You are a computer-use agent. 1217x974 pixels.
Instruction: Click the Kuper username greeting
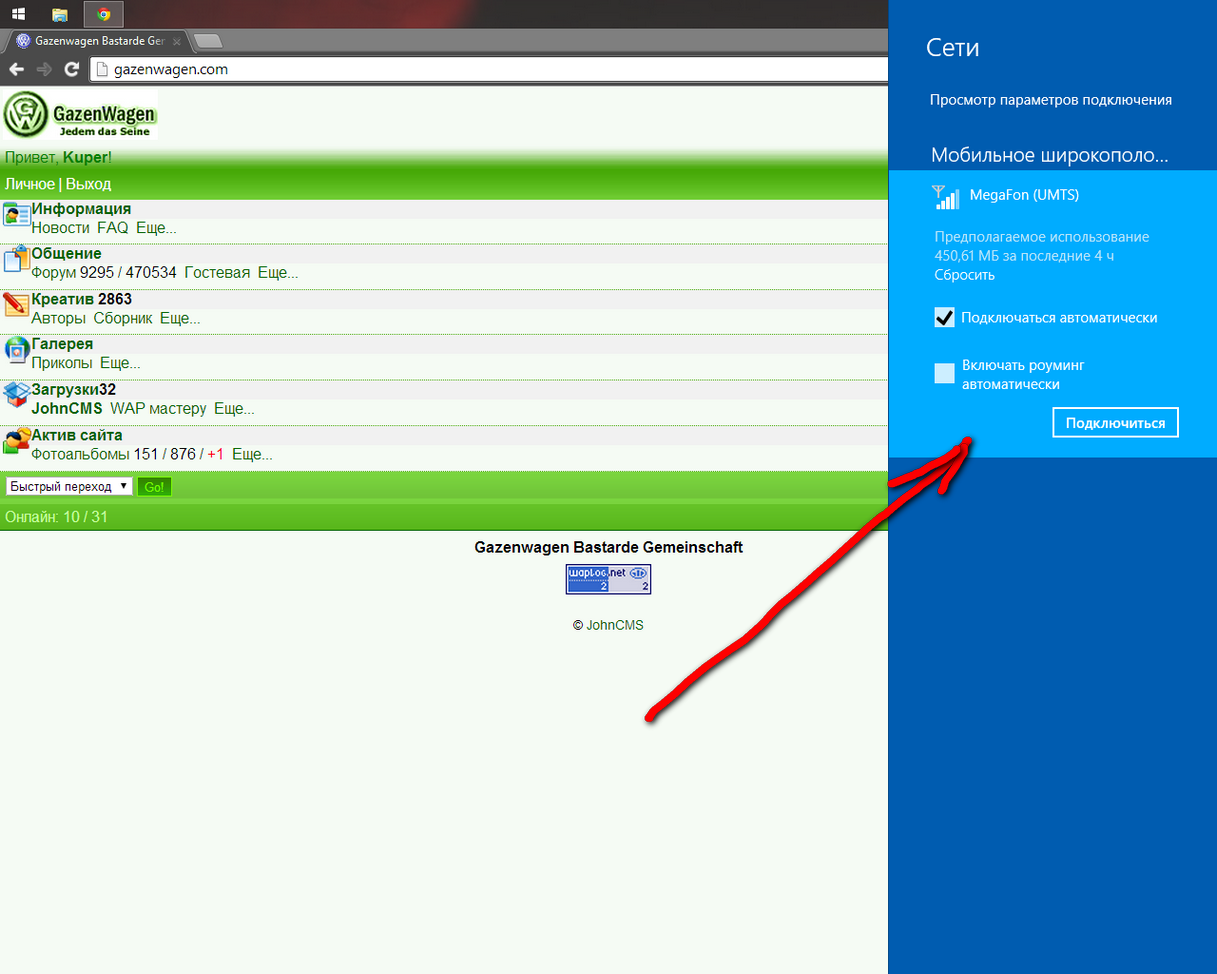85,157
